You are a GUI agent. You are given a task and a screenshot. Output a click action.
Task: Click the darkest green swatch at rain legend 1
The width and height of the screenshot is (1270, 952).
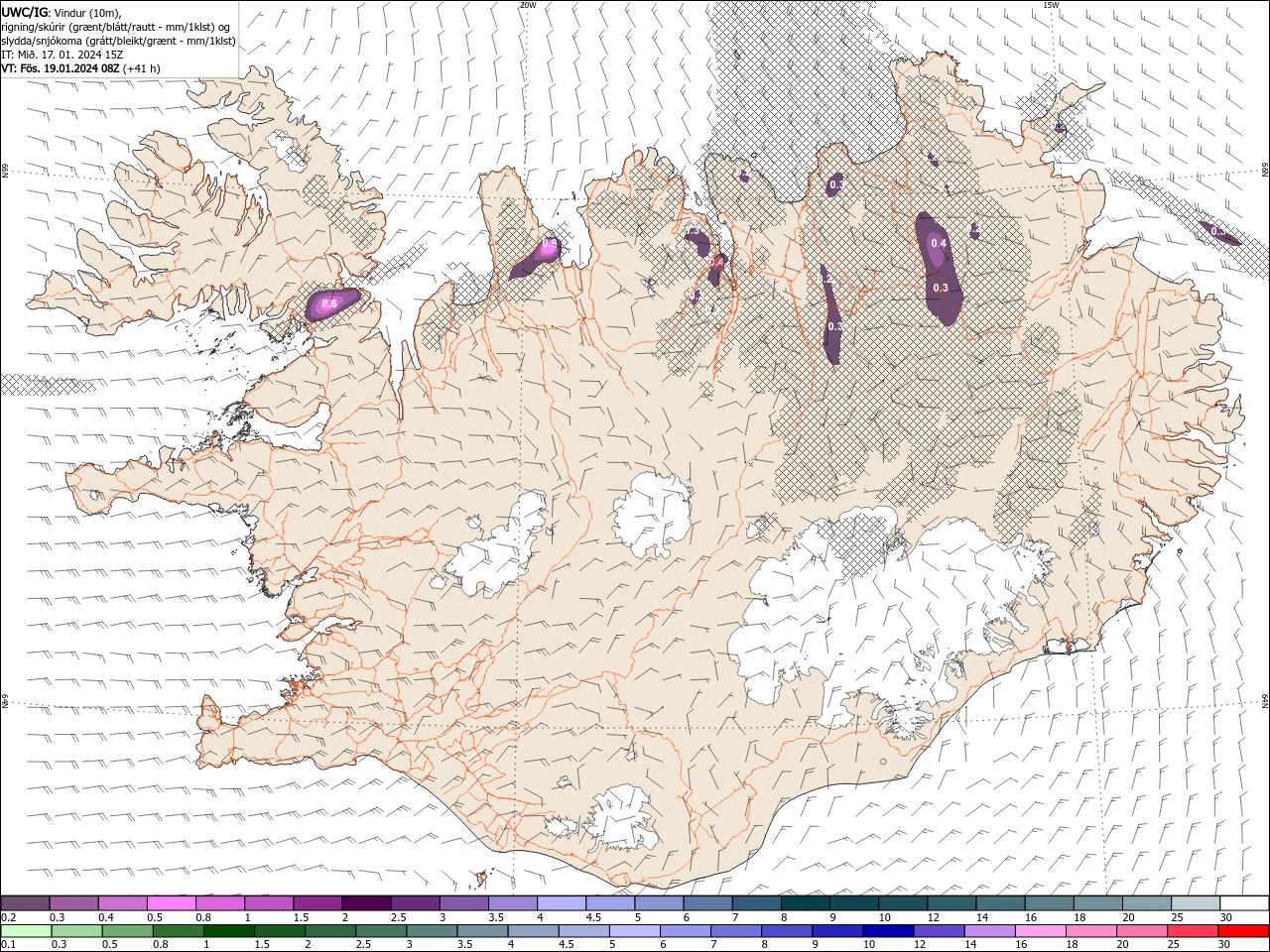[229, 931]
